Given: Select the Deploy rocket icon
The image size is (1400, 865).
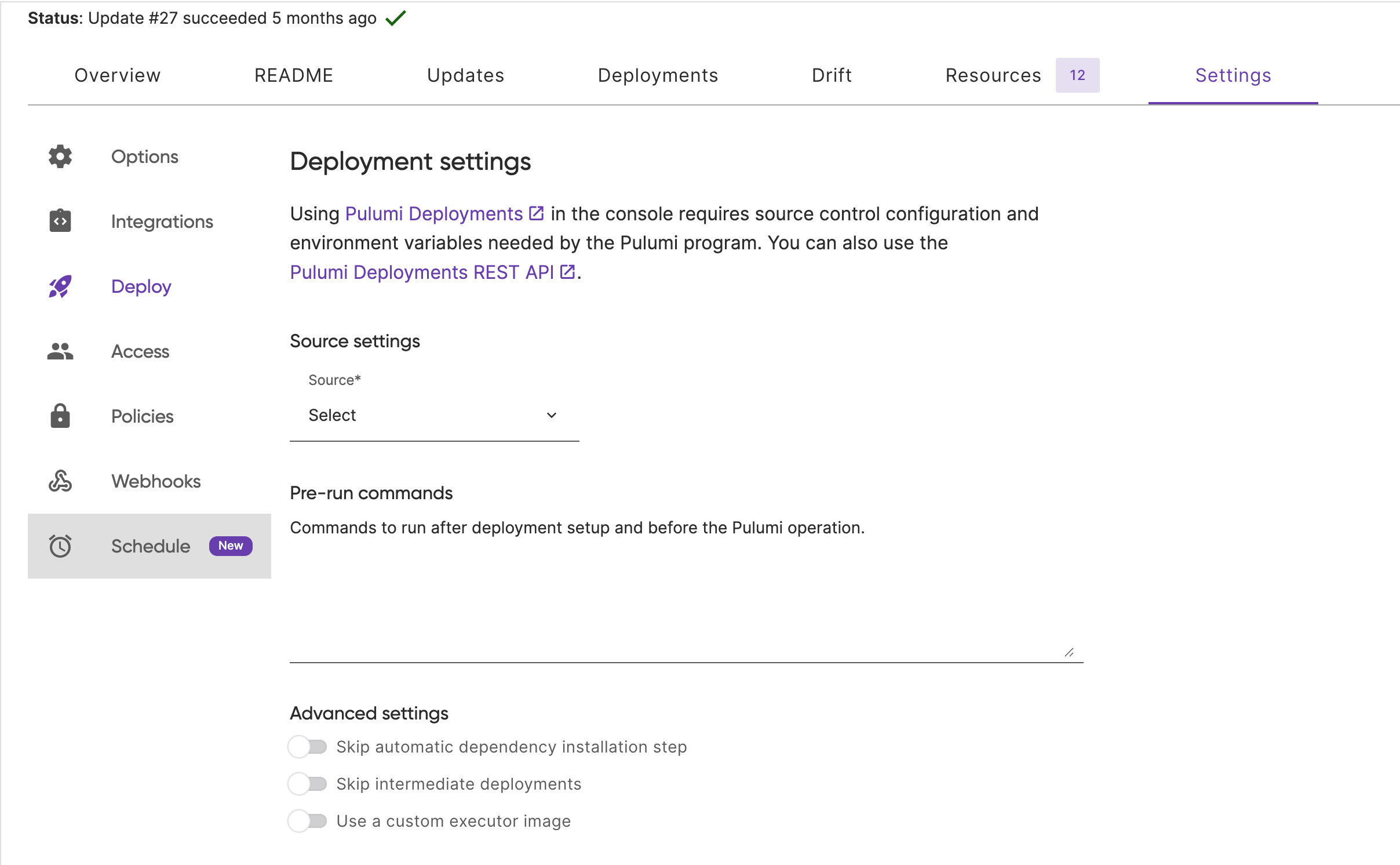Looking at the screenshot, I should tap(60, 286).
